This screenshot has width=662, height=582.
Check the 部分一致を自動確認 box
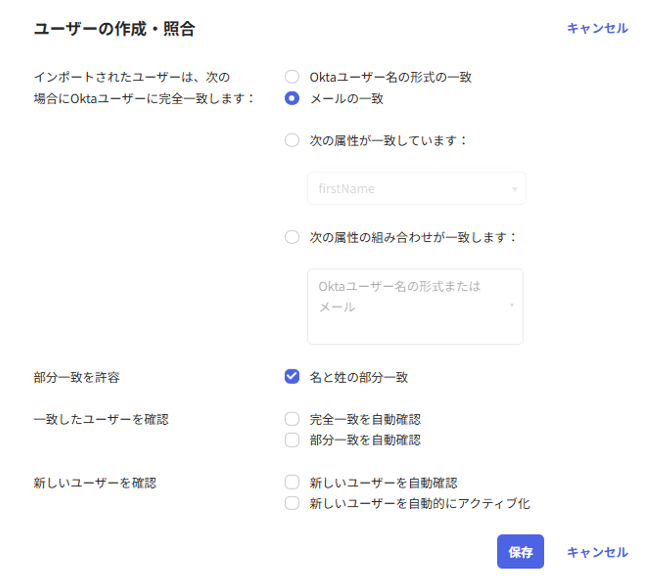click(292, 440)
